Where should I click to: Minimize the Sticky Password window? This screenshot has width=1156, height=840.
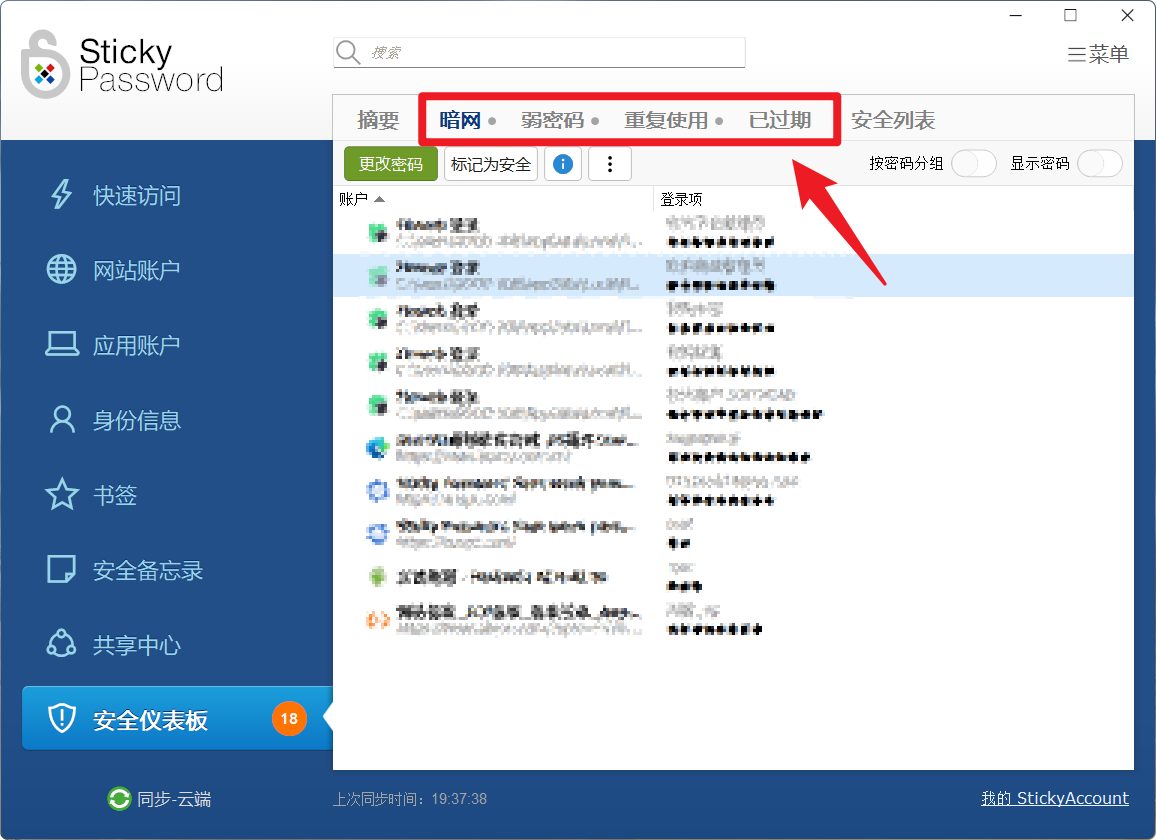click(x=1016, y=15)
